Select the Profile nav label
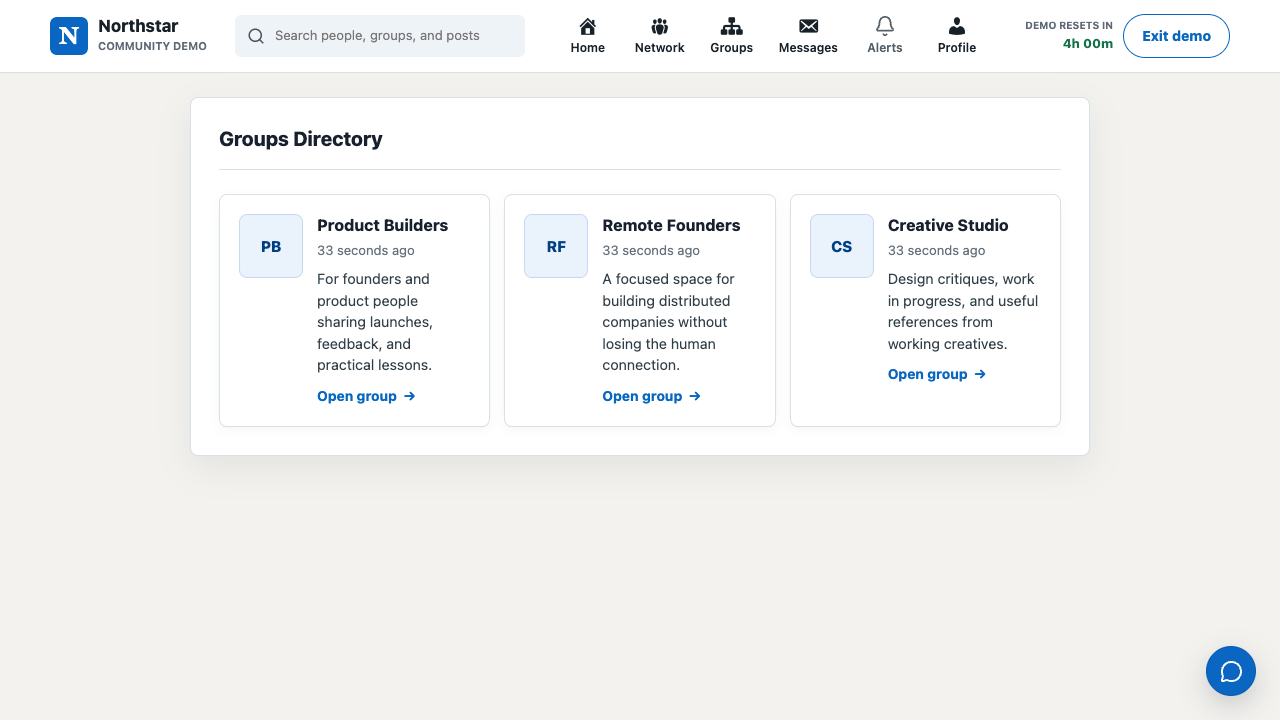 pos(957,48)
